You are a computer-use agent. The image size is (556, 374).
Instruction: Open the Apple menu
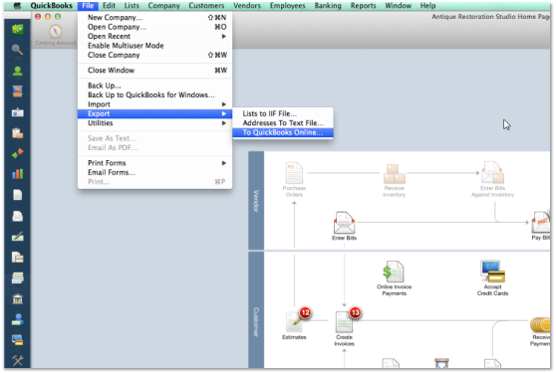tap(17, 6)
